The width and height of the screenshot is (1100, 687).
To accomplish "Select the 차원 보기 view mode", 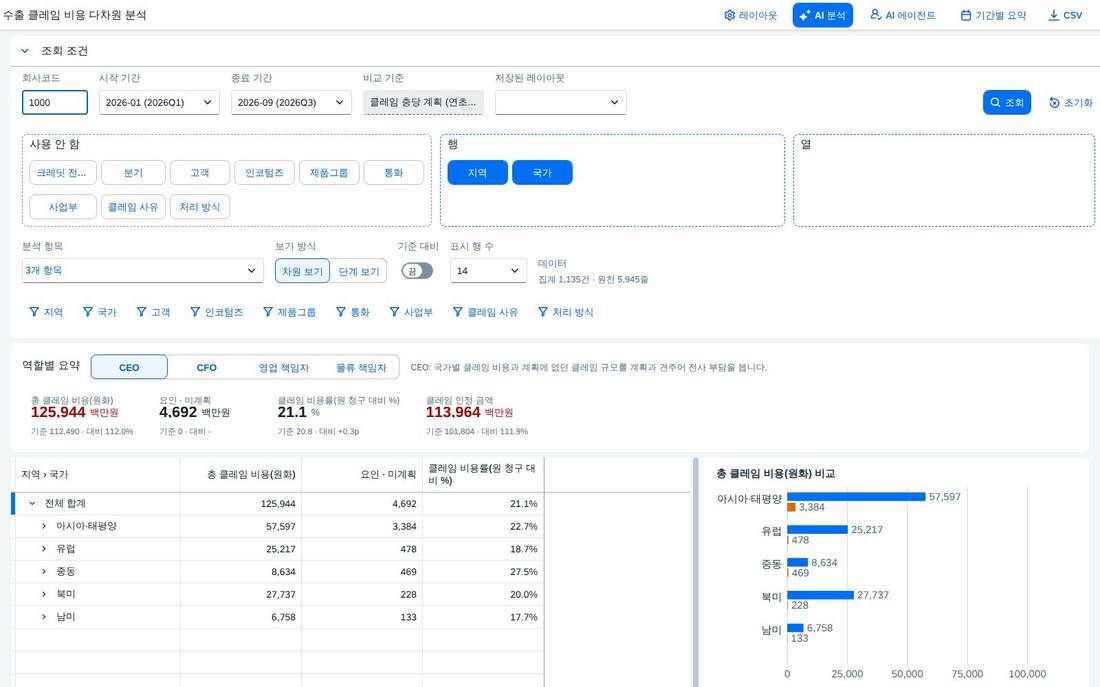I will point(302,272).
